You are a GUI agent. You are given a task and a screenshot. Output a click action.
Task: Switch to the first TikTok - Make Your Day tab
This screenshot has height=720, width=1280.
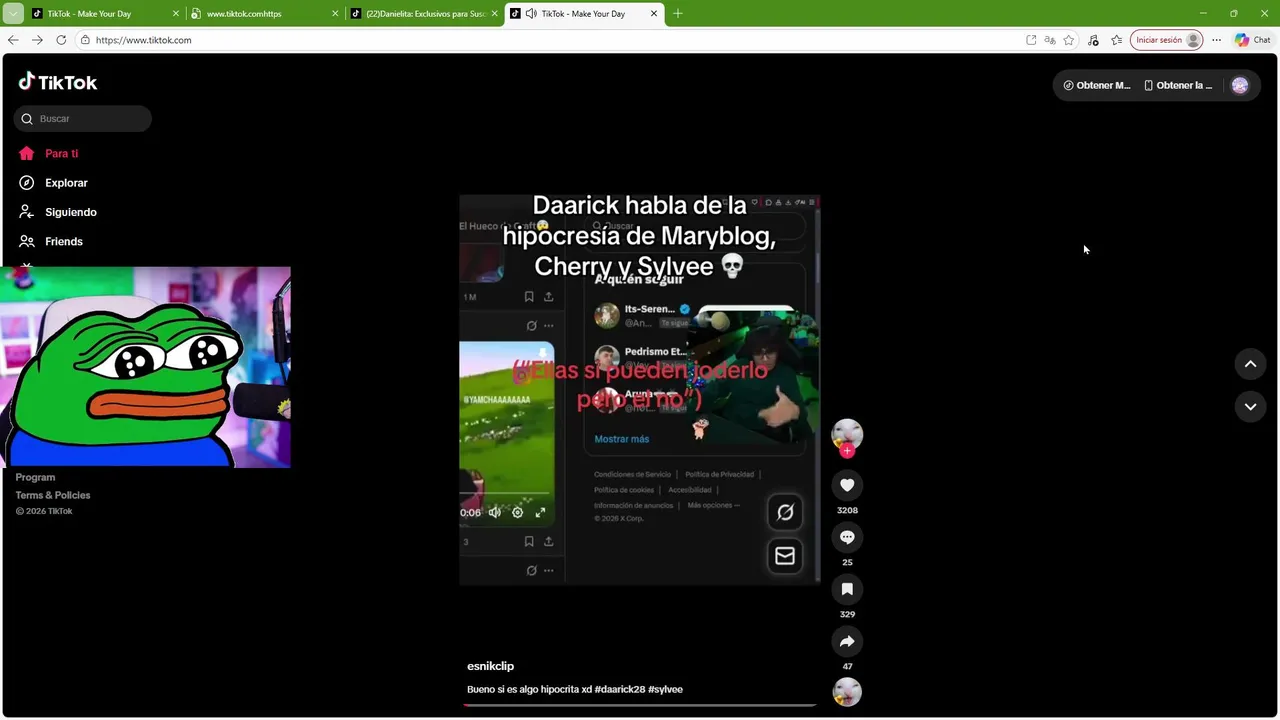[104, 14]
